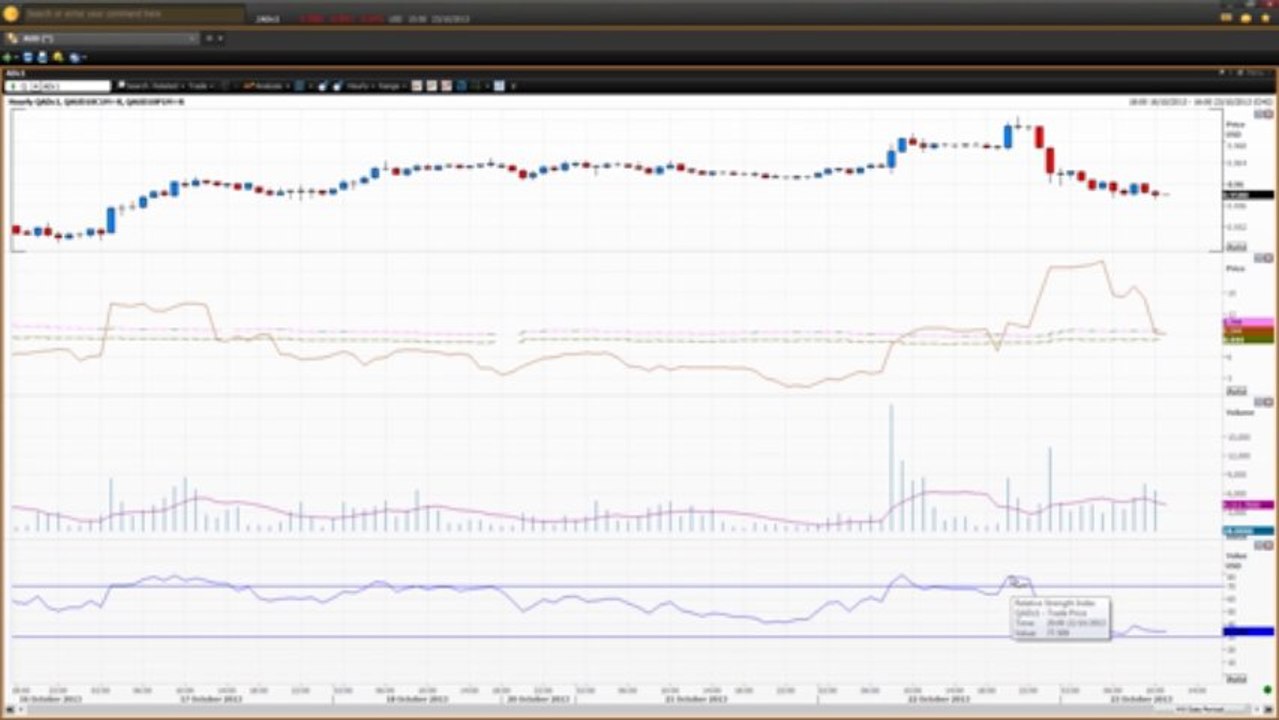Click the second drawing tool icon before Hourly

point(337,86)
